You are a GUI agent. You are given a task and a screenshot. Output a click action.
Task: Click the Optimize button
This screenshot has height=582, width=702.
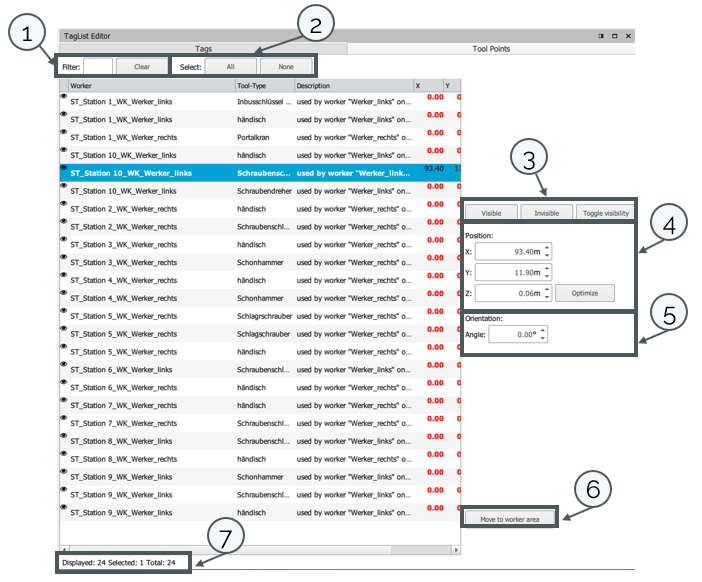[585, 293]
